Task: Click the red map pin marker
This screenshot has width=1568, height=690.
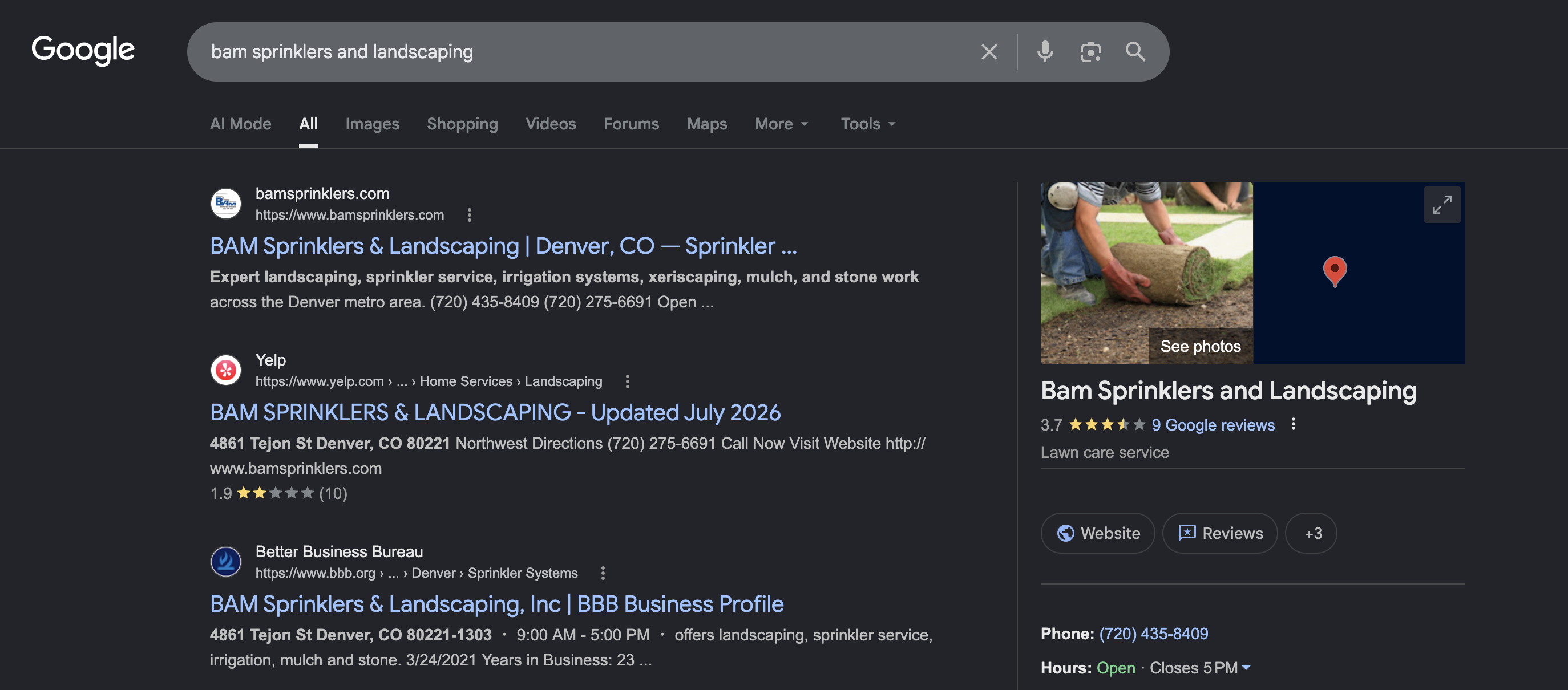Action: 1335,271
